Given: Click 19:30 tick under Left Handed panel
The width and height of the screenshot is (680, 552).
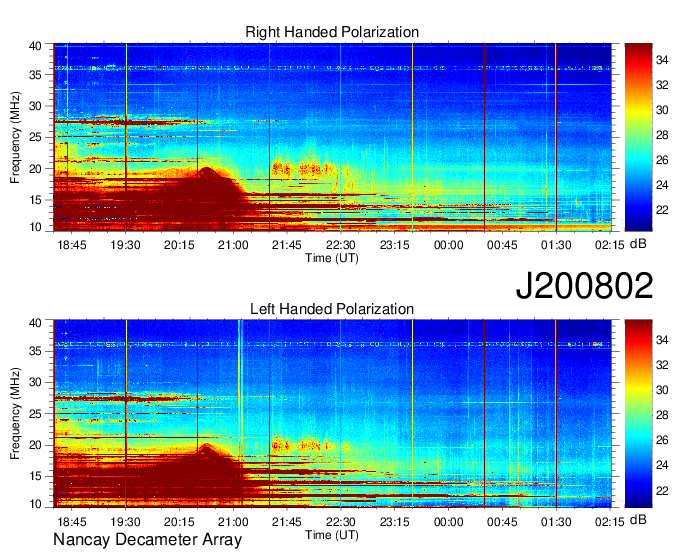Looking at the screenshot, I should click(126, 522).
